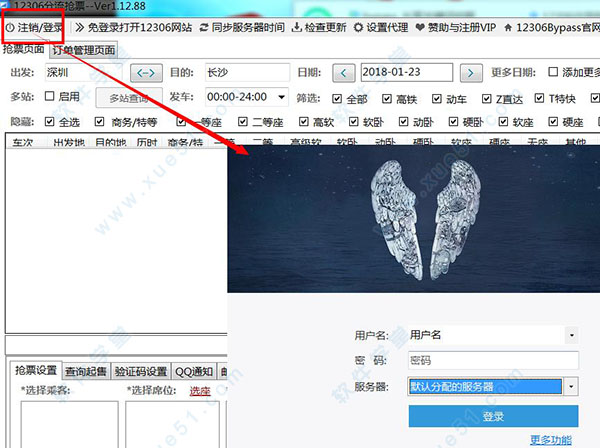600x448 pixels.
Task: Click 同步服务器时间 sync icon item
Action: (x=242, y=28)
